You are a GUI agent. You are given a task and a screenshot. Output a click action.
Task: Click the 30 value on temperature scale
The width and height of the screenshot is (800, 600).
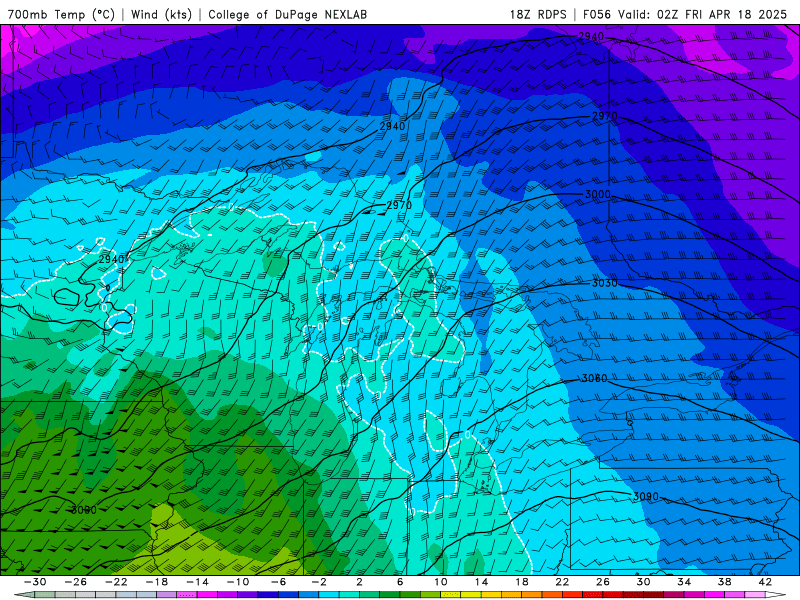[643, 582]
